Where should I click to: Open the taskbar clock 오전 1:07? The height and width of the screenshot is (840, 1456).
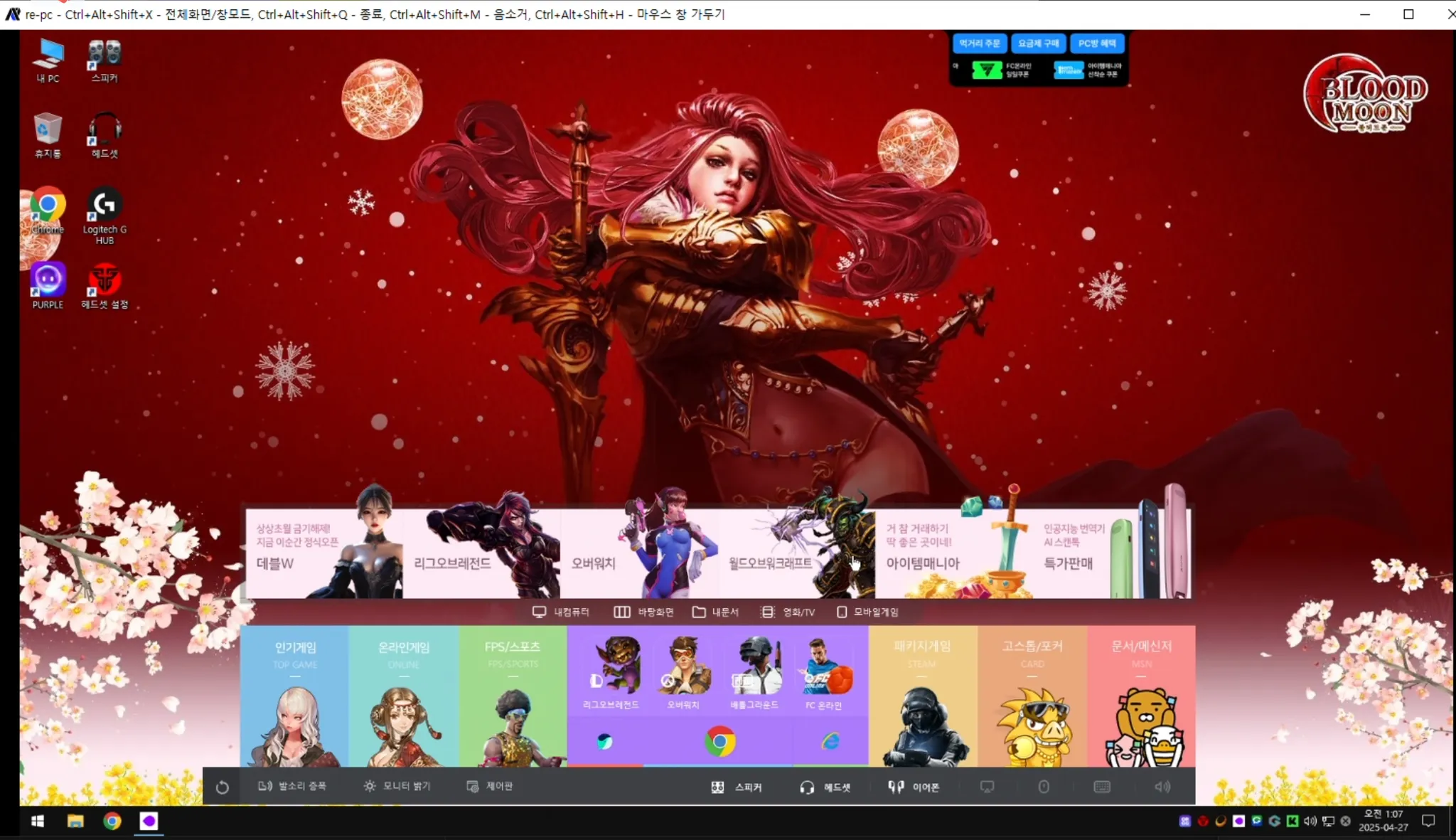[1383, 821]
